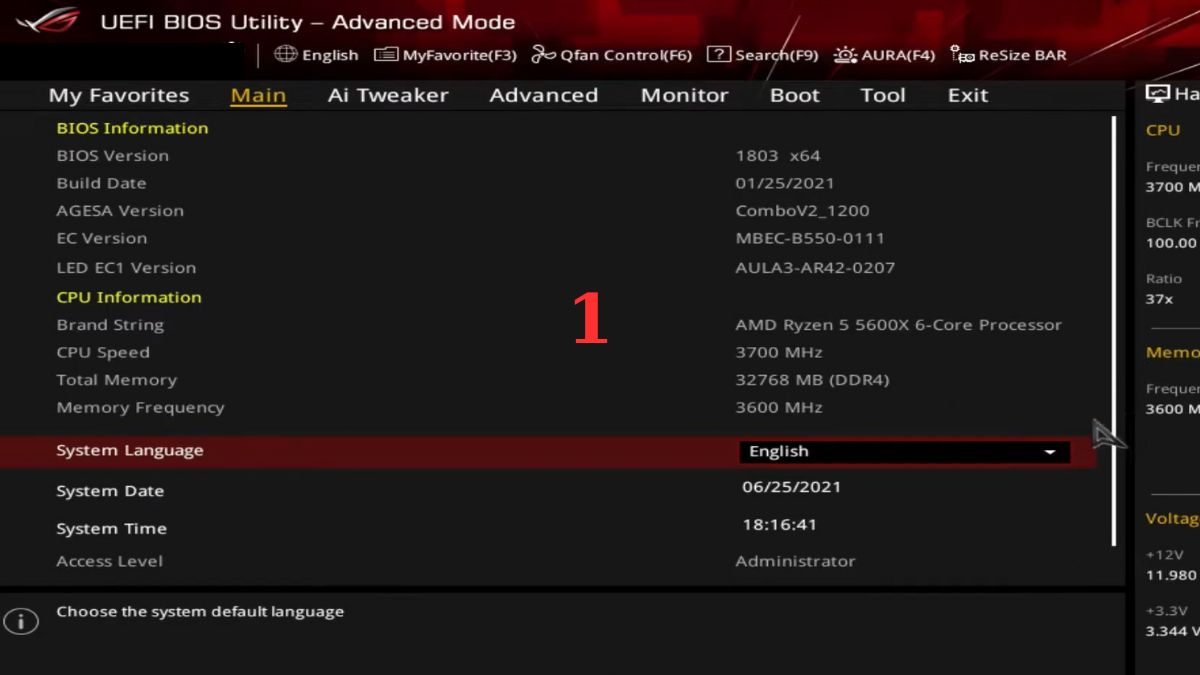Click the BIOS Version label
The height and width of the screenshot is (675, 1200).
coord(113,156)
